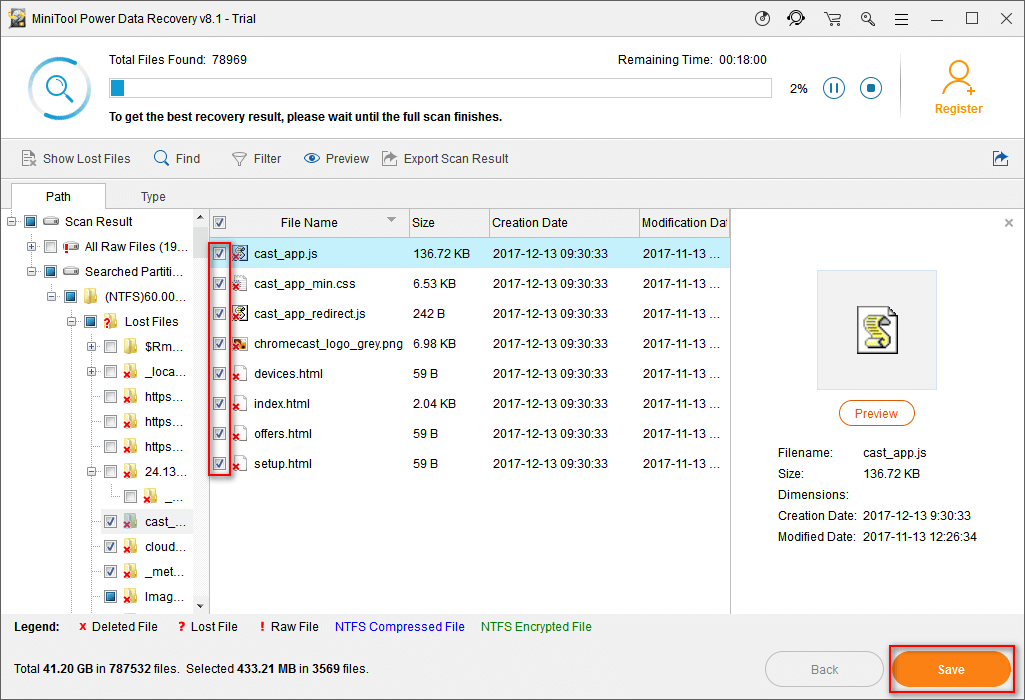Open the hamburger menu icon
This screenshot has height=700, width=1025.
tap(902, 19)
